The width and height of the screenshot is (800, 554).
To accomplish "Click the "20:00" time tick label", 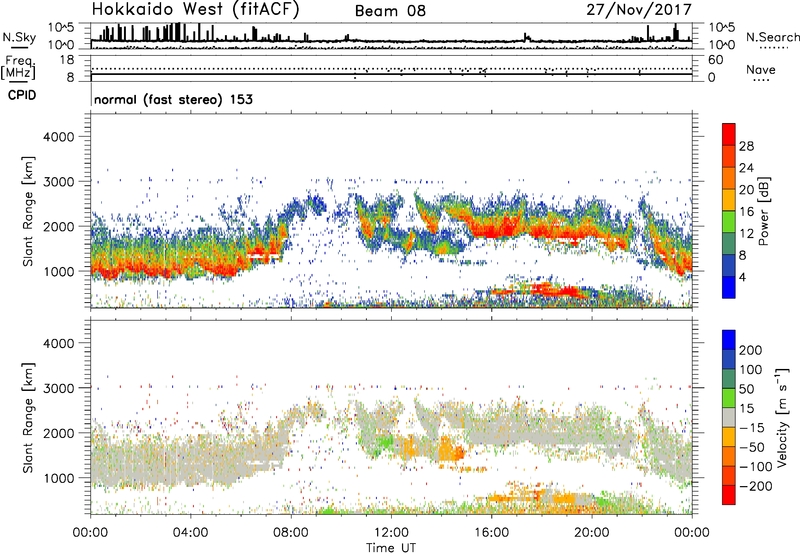I will point(592,533).
